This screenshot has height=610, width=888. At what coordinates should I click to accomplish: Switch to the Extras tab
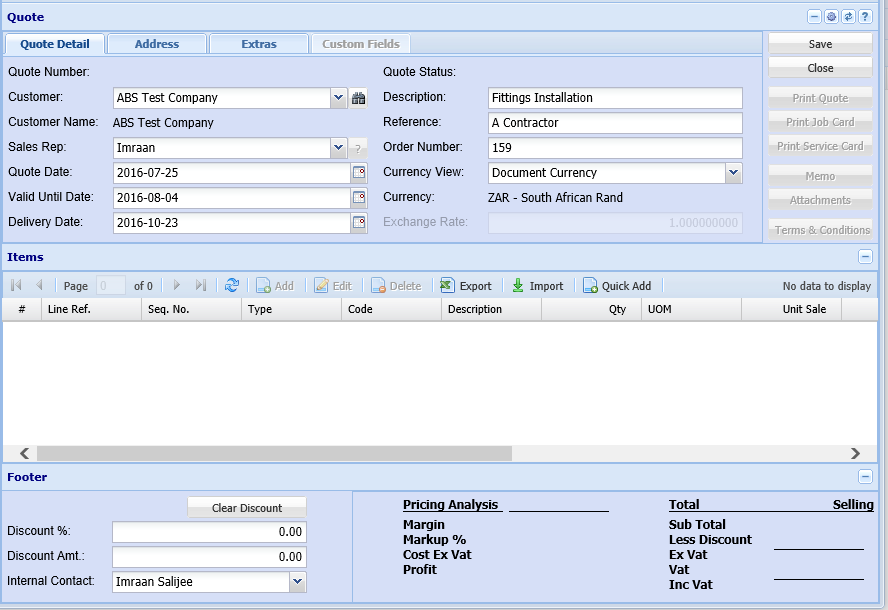click(x=259, y=44)
